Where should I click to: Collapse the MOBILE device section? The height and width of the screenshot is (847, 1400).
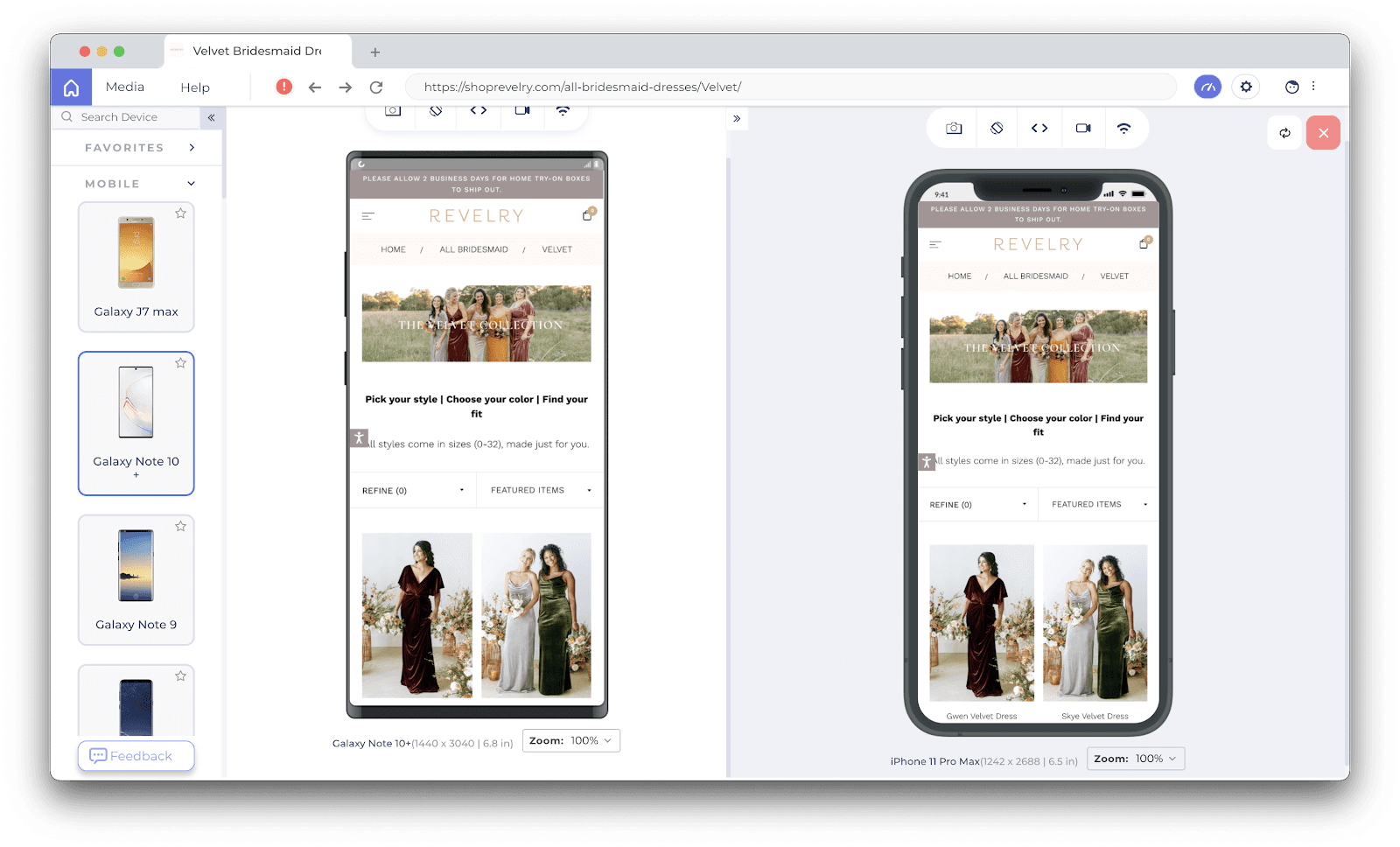(x=191, y=184)
